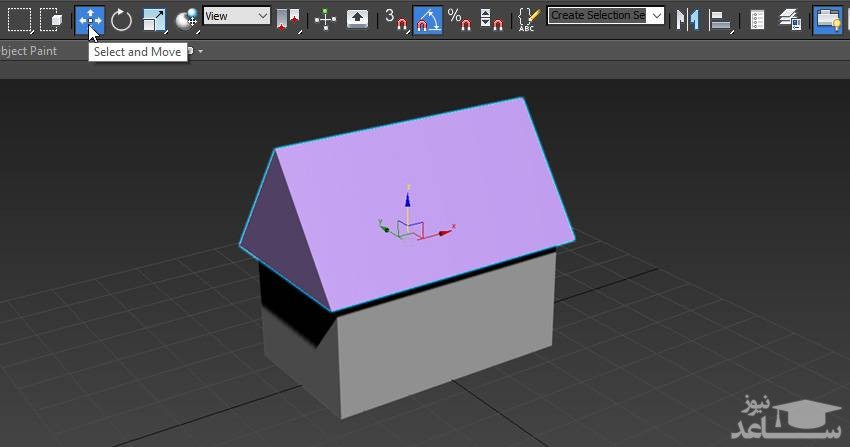The image size is (850, 447).
Task: Toggle Spinner Snap
Action: 491,18
